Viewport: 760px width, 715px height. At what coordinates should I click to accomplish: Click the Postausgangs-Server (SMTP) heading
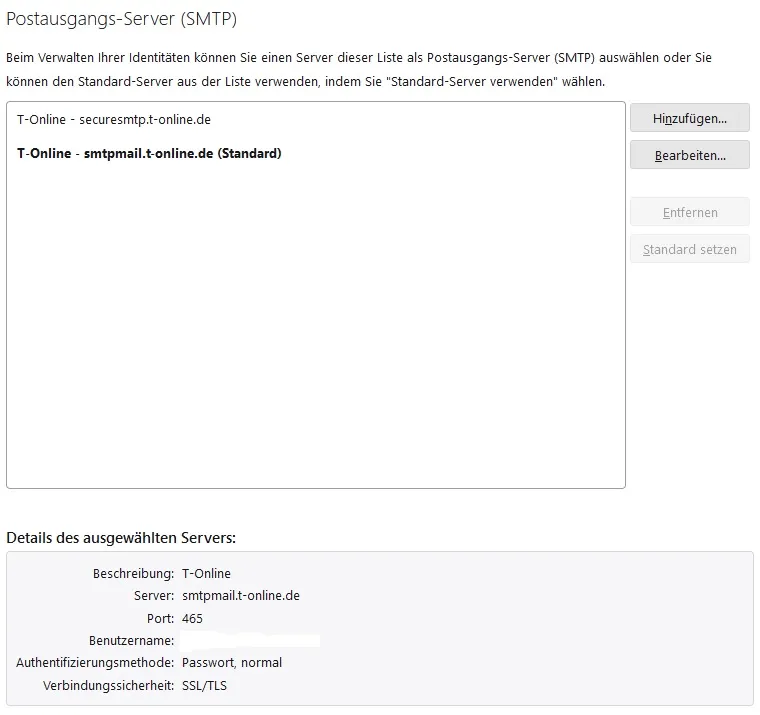pyautogui.click(x=121, y=19)
